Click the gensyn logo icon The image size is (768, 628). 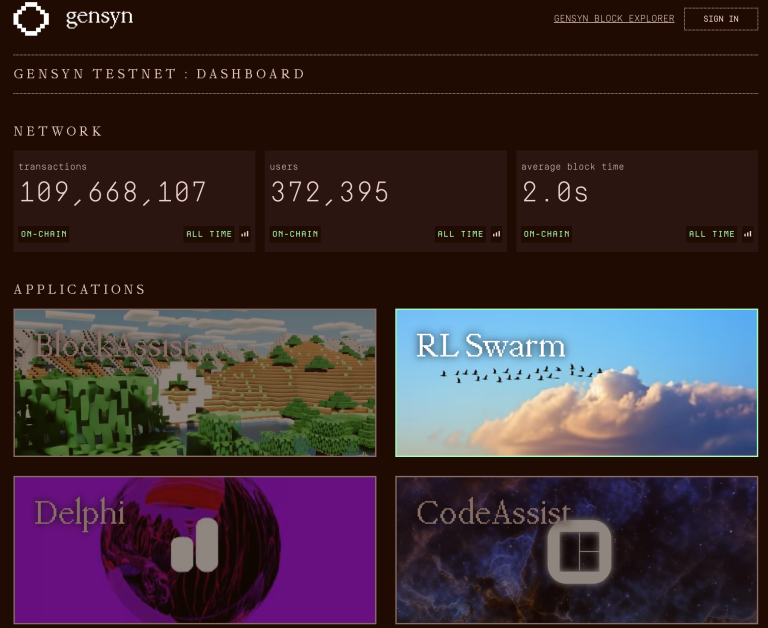(x=31, y=19)
